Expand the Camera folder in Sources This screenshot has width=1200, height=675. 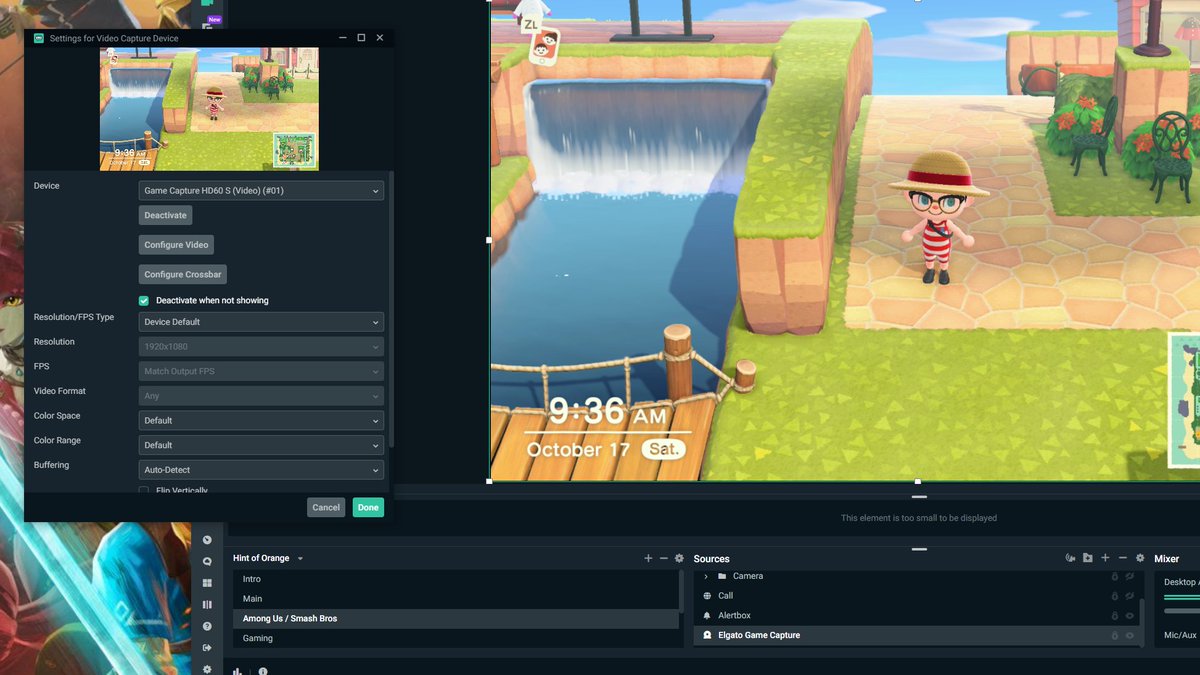click(x=706, y=576)
